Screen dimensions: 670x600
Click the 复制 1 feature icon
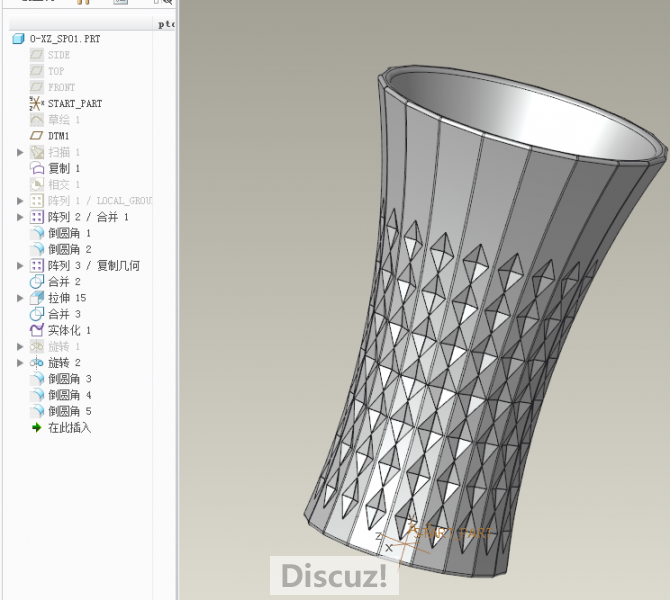click(37, 168)
